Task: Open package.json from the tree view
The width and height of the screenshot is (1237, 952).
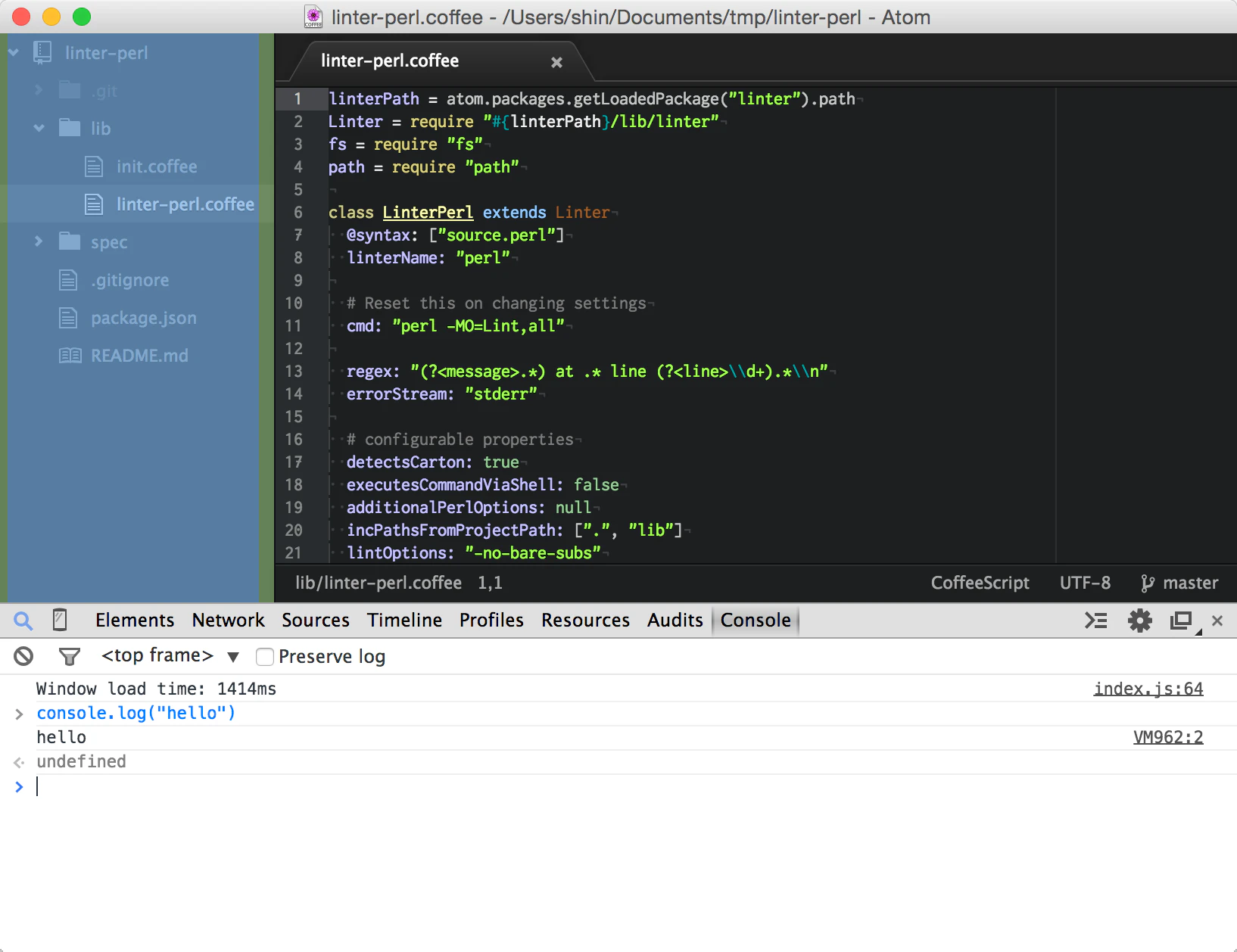Action: pos(144,318)
